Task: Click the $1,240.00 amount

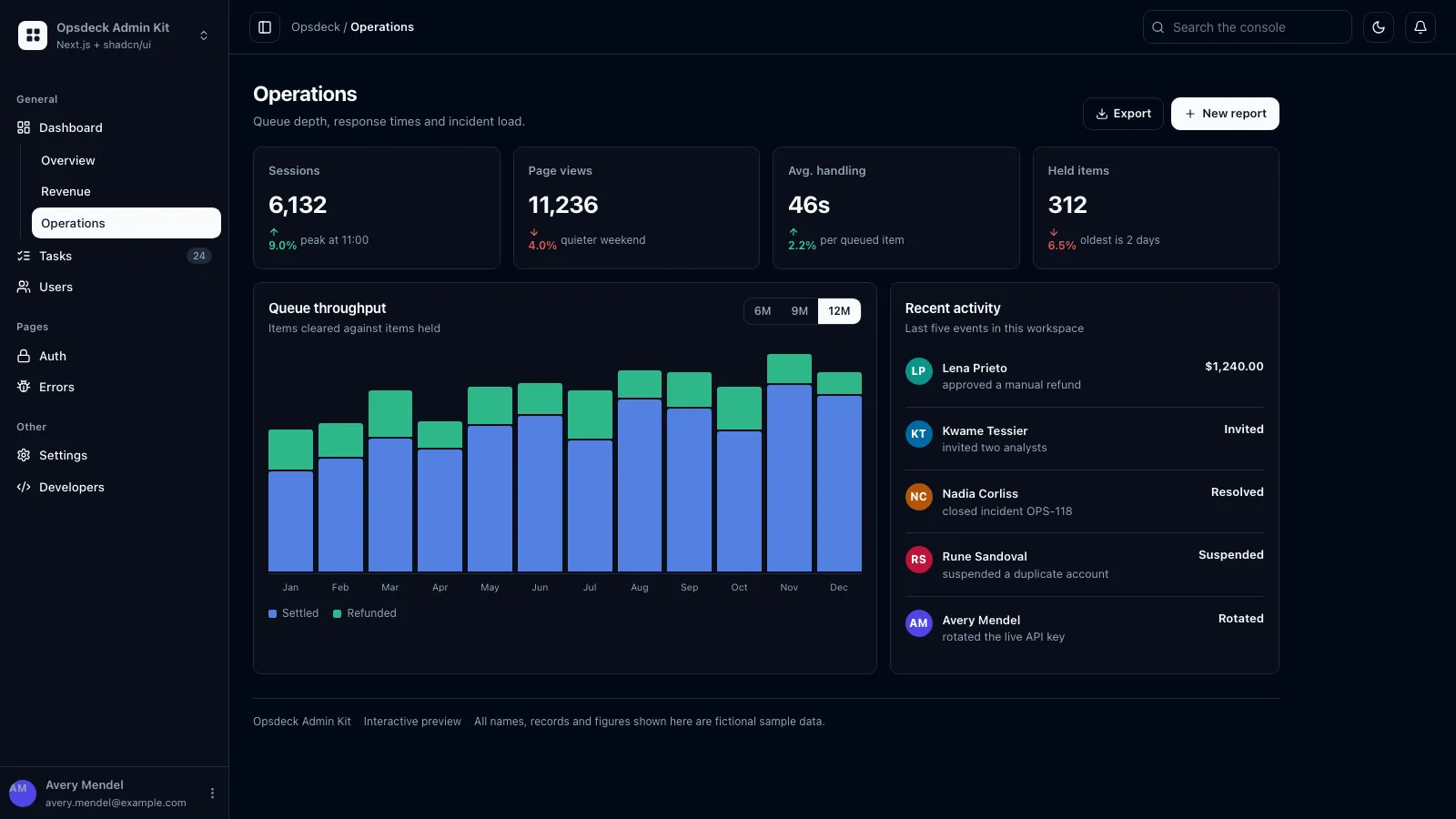Action: tap(1234, 367)
